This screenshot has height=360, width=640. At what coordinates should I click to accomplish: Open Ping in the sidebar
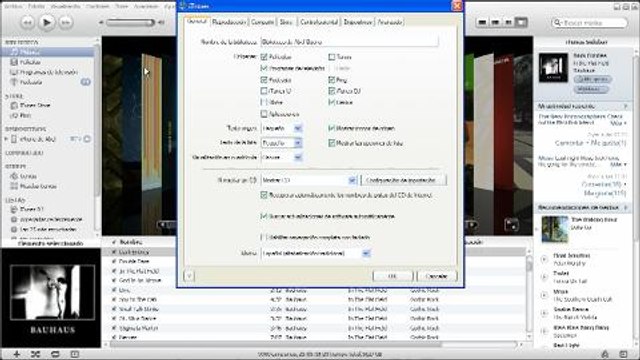pyautogui.click(x=25, y=116)
